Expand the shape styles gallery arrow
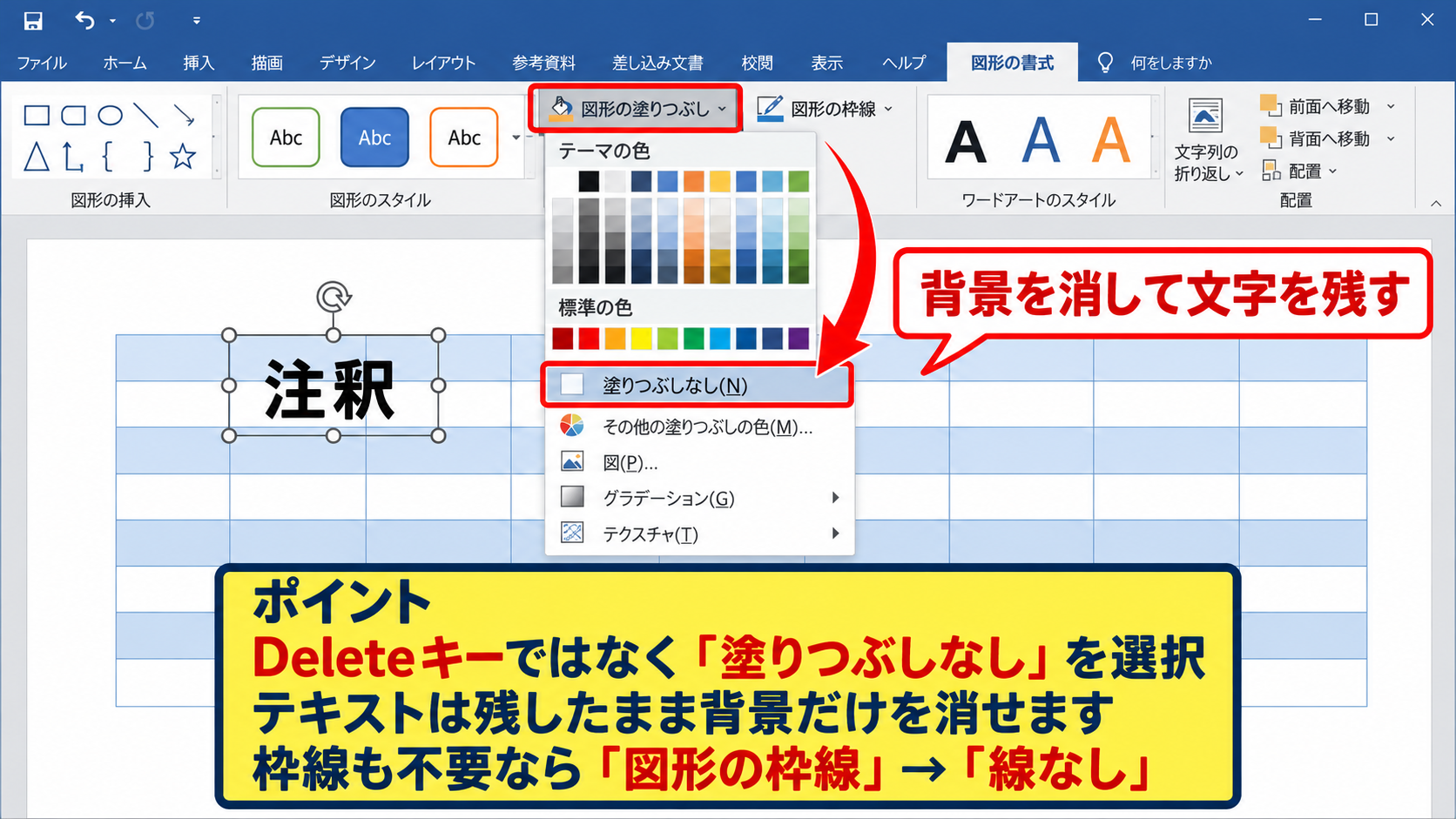Viewport: 1456px width, 819px height. click(x=516, y=138)
